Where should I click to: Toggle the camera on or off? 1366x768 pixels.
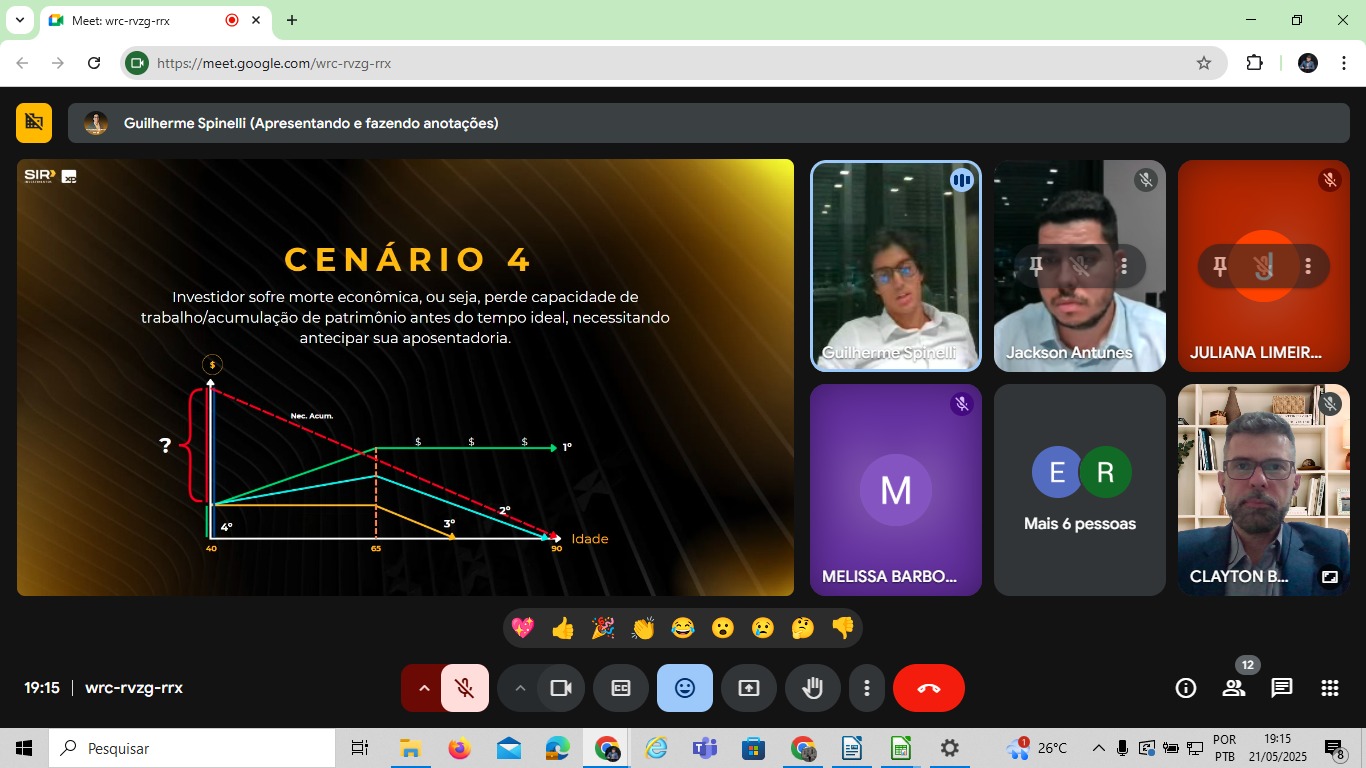coord(561,688)
